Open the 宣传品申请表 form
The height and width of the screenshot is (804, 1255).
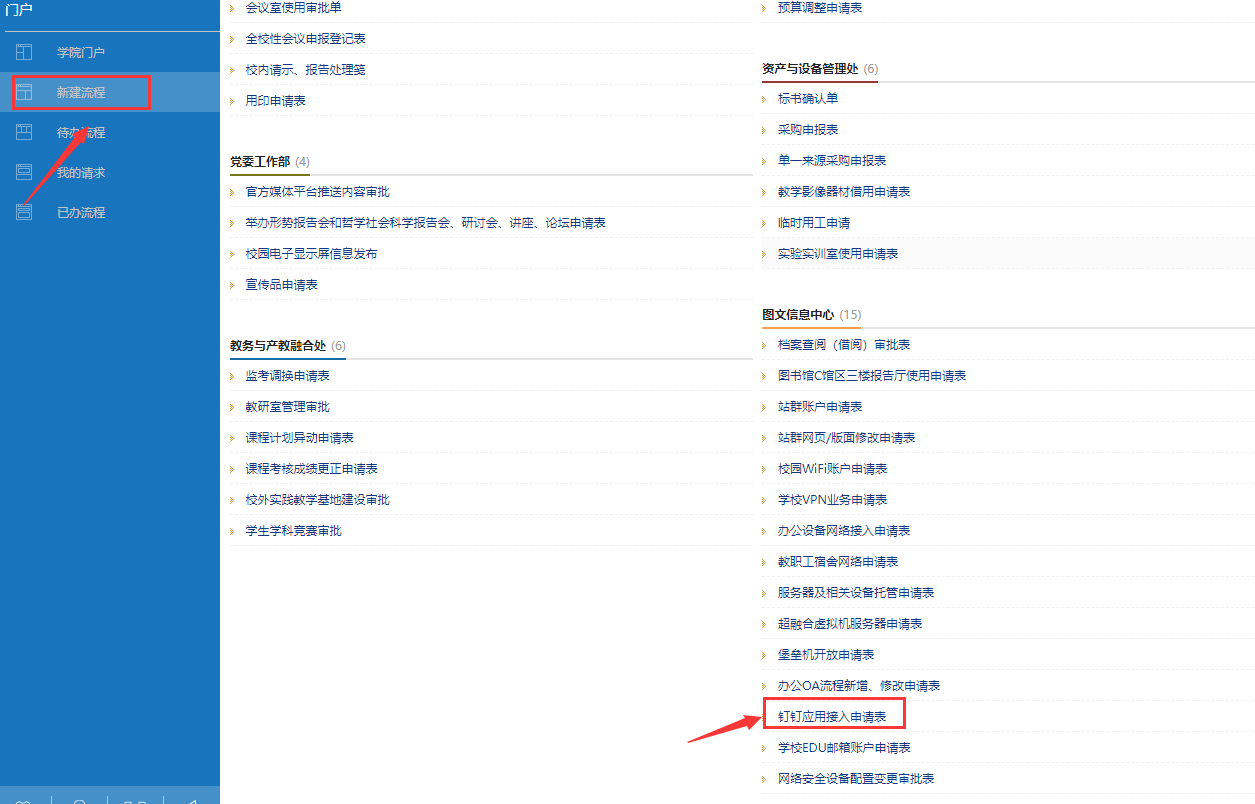click(x=281, y=284)
